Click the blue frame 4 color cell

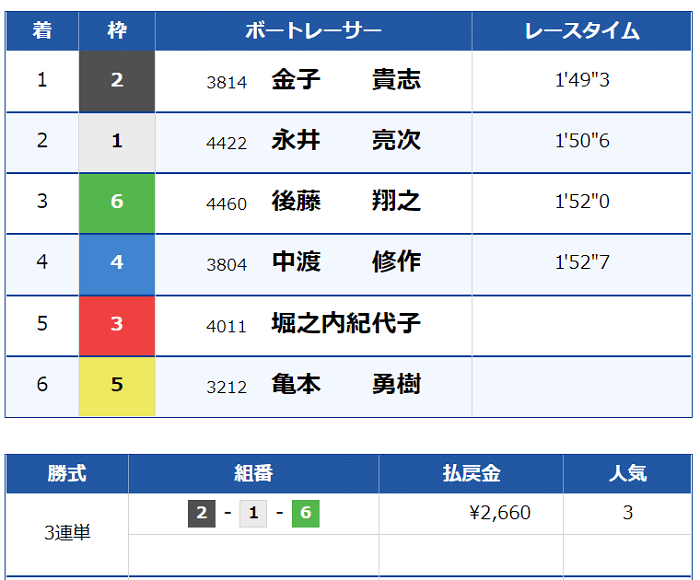coord(117,264)
